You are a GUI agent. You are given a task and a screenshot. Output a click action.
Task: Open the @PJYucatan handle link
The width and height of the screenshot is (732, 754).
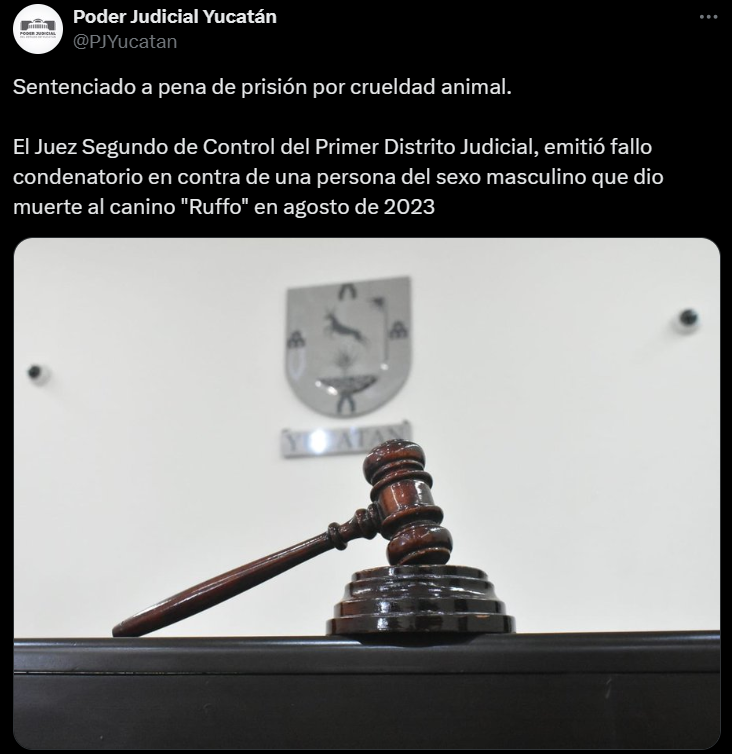[125, 42]
